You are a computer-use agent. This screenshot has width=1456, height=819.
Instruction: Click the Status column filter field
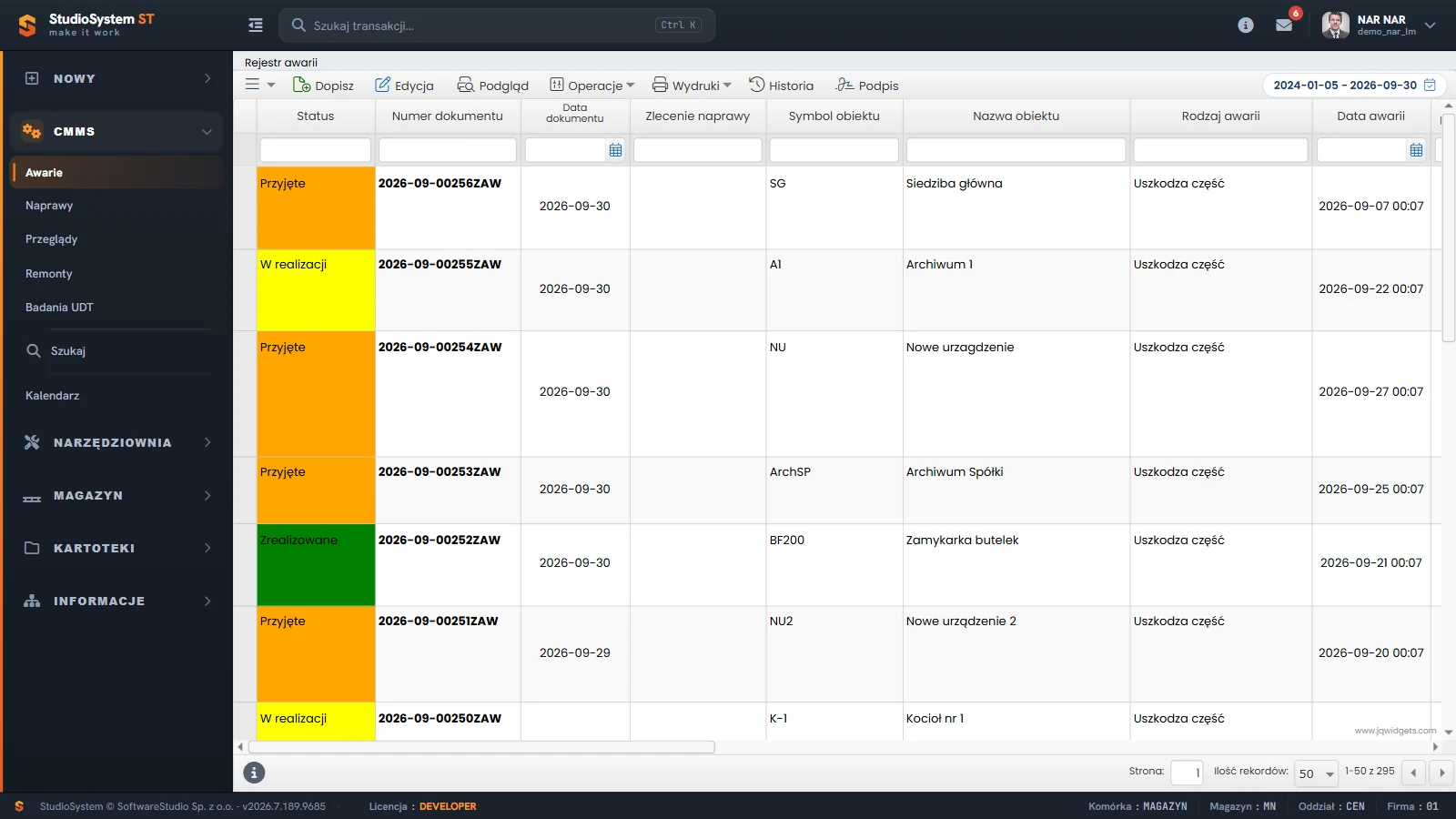315,150
